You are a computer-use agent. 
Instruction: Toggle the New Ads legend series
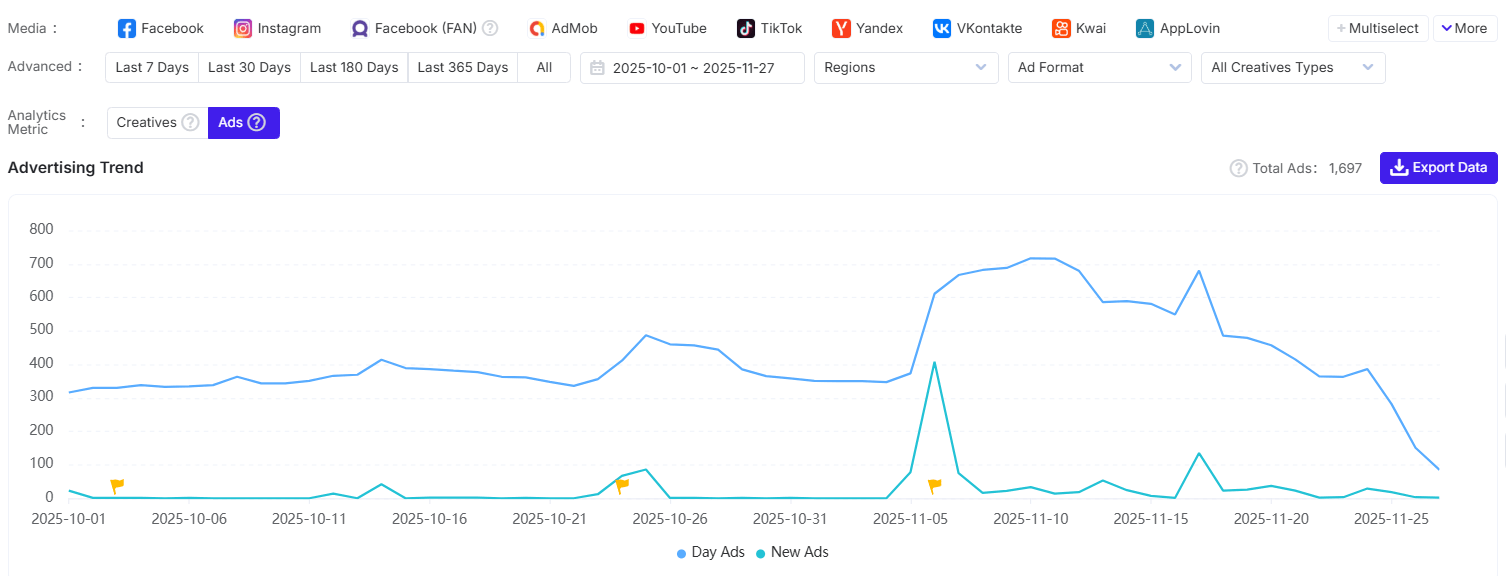[x=792, y=552]
